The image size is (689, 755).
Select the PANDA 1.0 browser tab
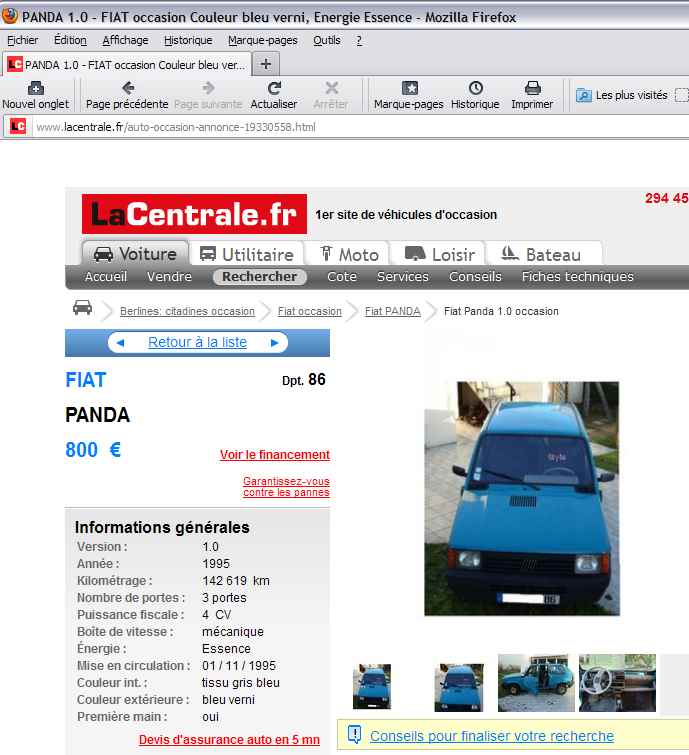[127, 65]
